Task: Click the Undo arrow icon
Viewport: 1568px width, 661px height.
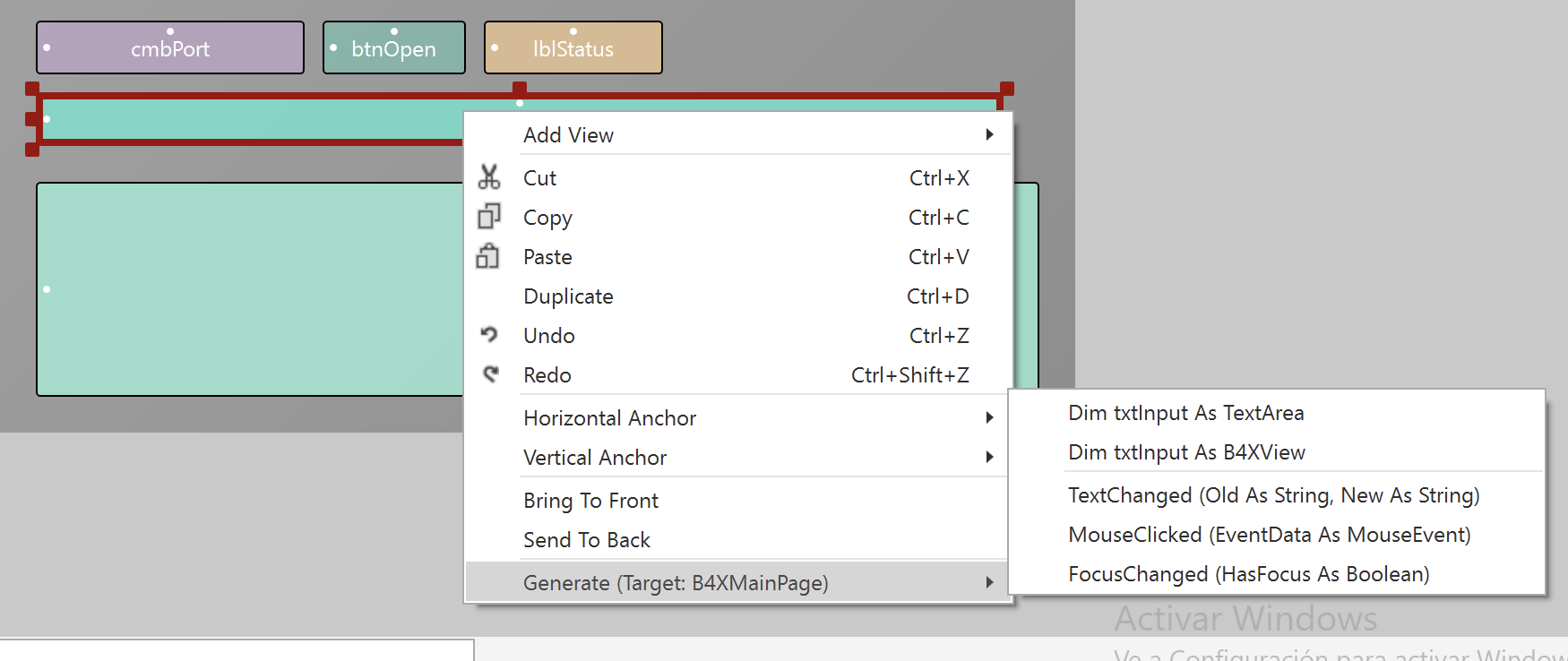Action: tap(489, 335)
